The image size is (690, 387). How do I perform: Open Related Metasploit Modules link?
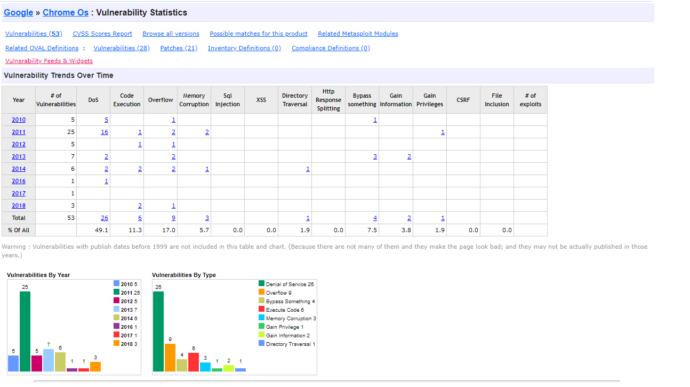click(x=358, y=34)
